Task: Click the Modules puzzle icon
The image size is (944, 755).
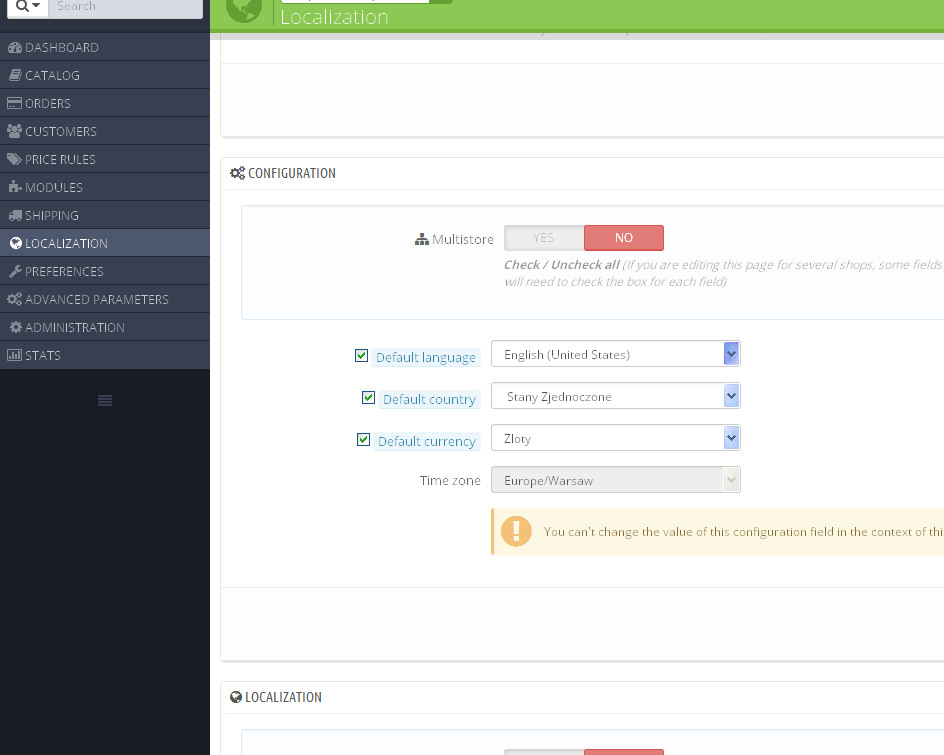Action: pos(15,187)
